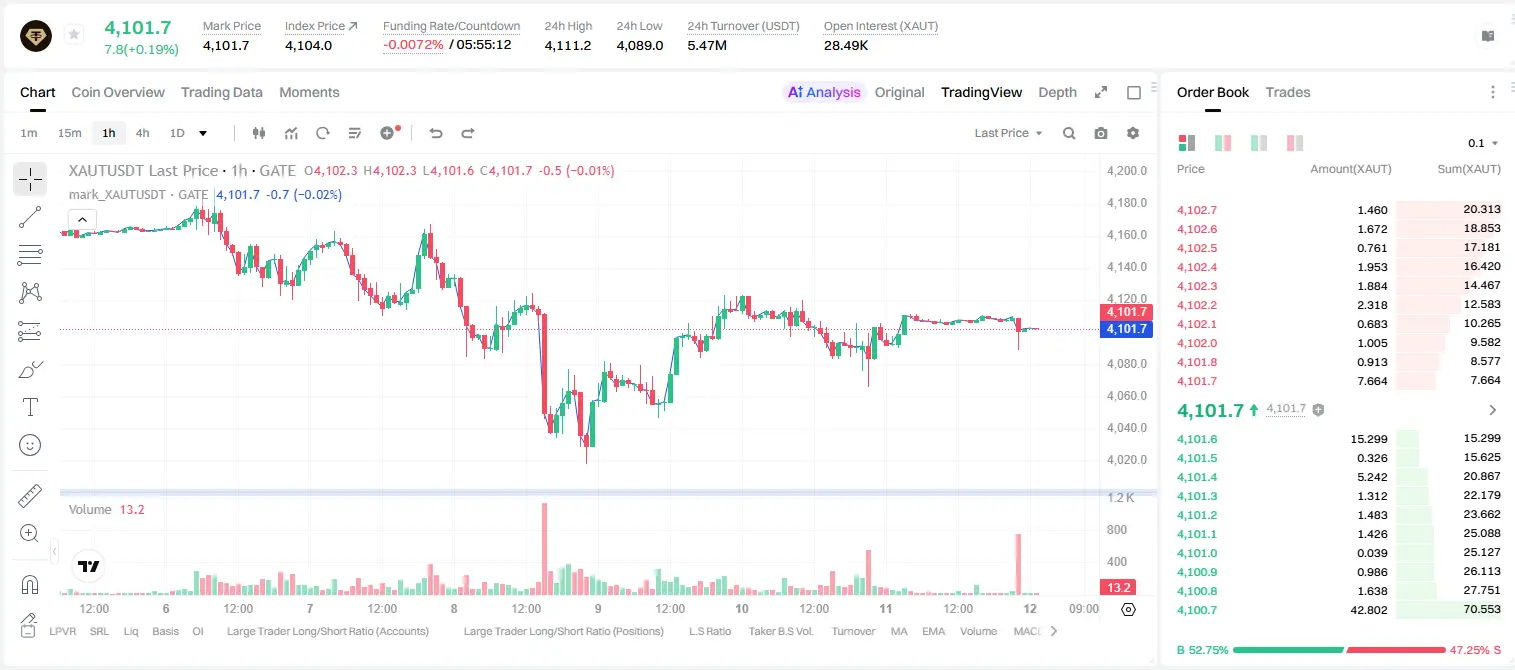Open the 1D timeframe dropdown arrow

tap(203, 133)
